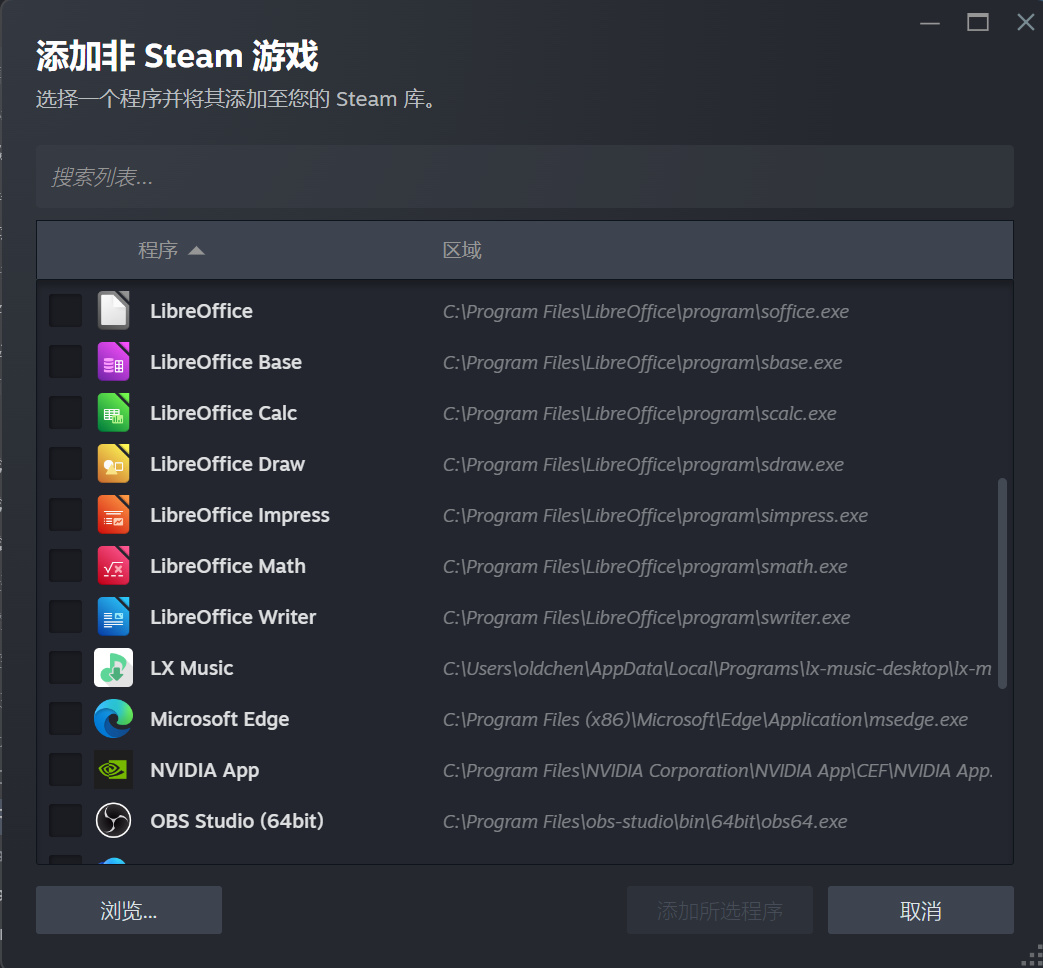
Task: Click the program list vertical scrollbar
Action: [1002, 583]
